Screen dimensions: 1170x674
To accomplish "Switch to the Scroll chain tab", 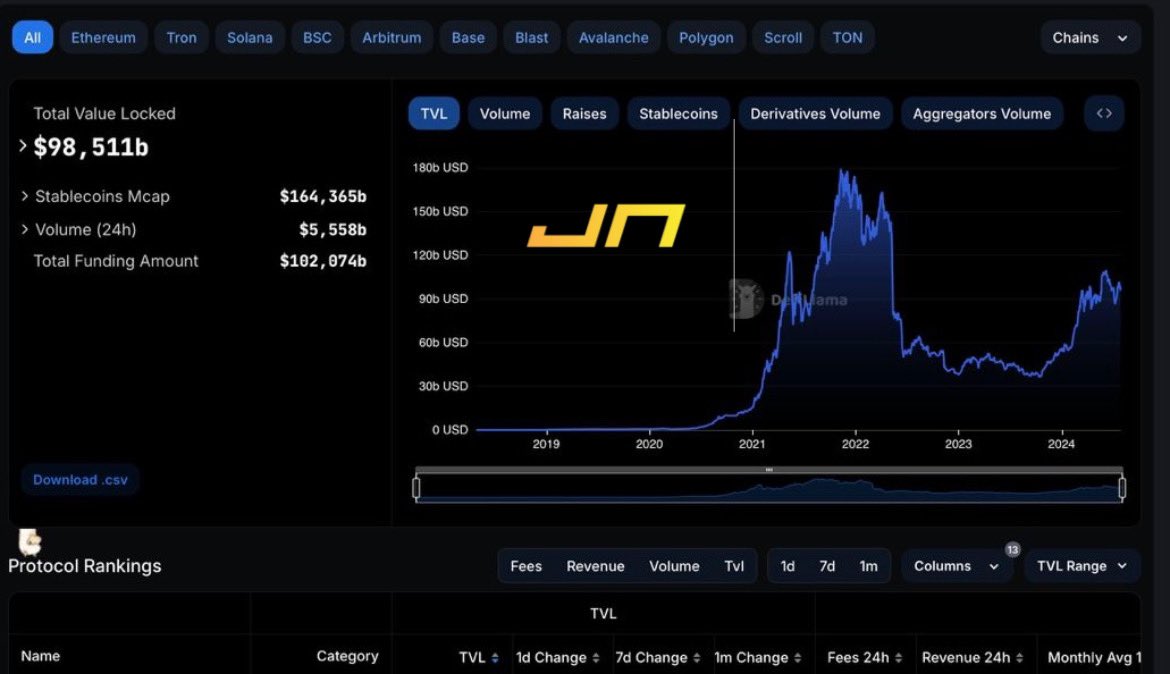I will click(x=783, y=37).
